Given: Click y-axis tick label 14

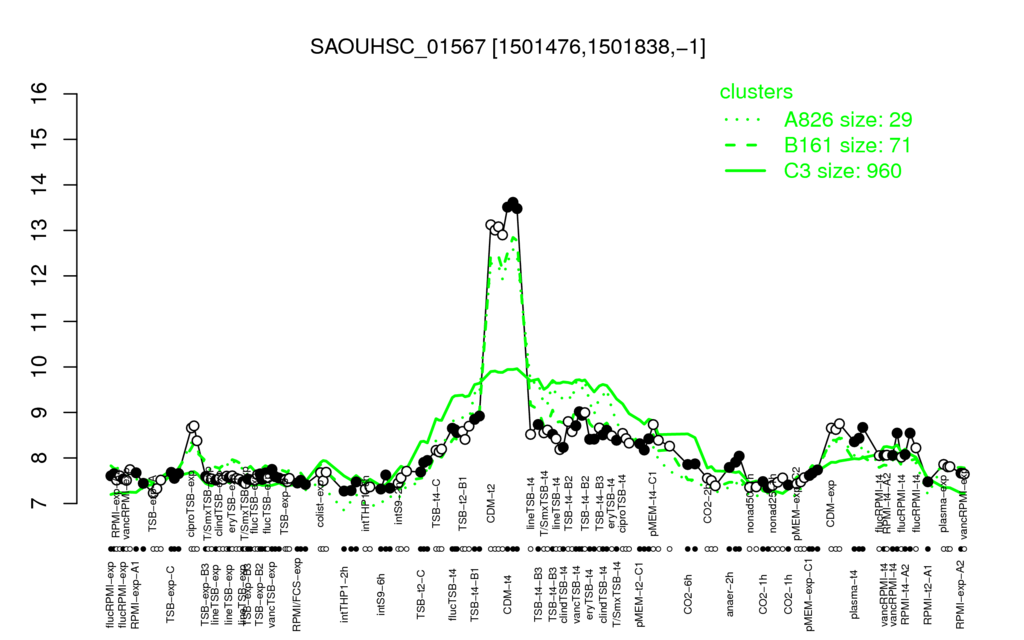Looking at the screenshot, I should [x=40, y=185].
